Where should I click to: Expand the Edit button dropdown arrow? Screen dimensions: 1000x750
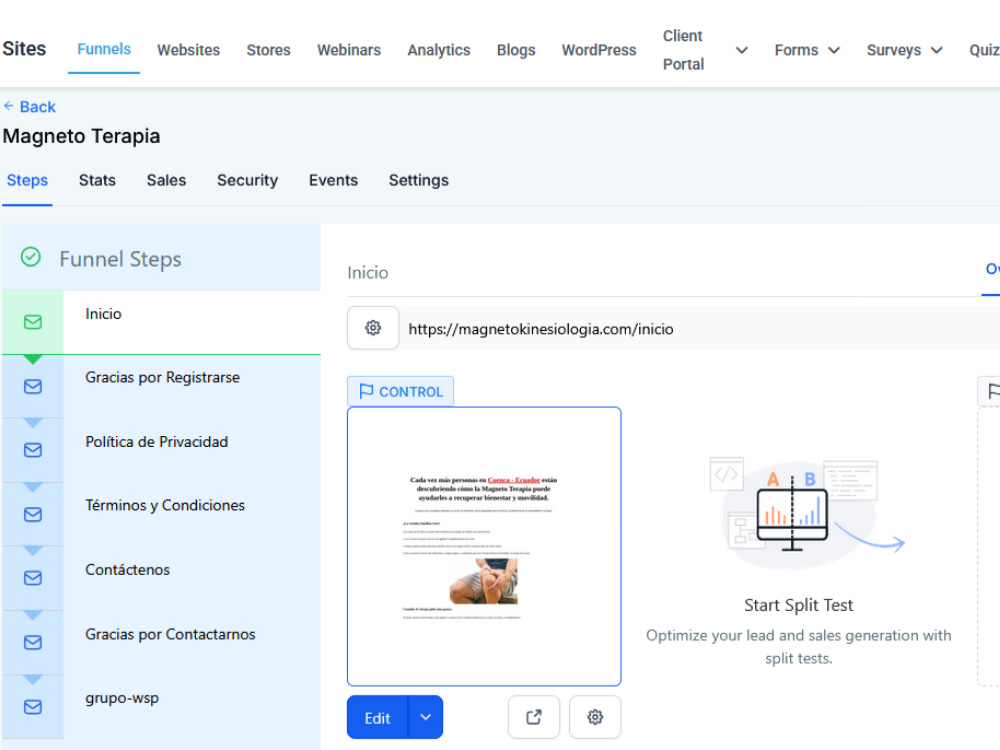[x=425, y=717]
